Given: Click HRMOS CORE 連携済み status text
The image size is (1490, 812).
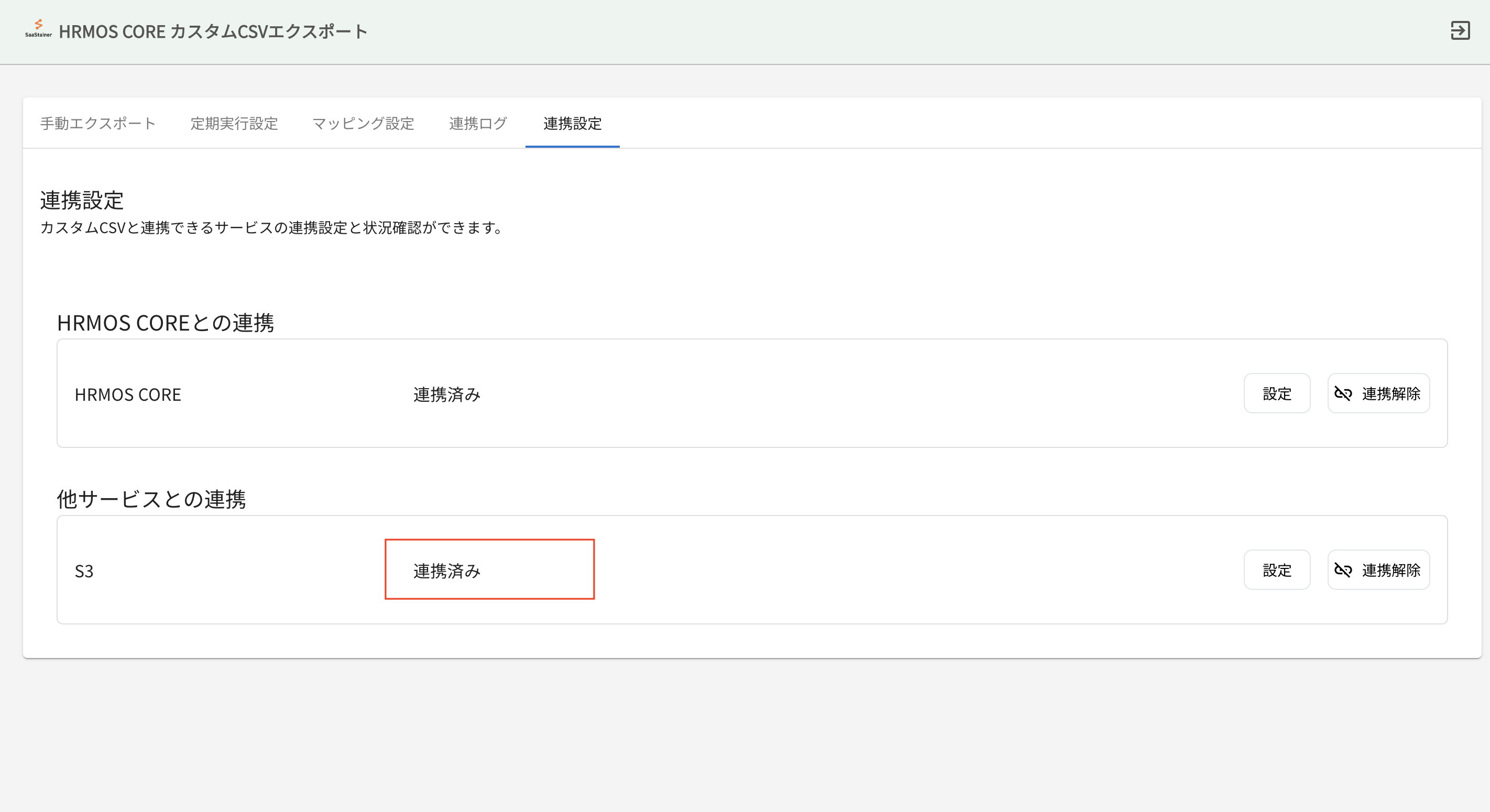Looking at the screenshot, I should pyautogui.click(x=446, y=394).
